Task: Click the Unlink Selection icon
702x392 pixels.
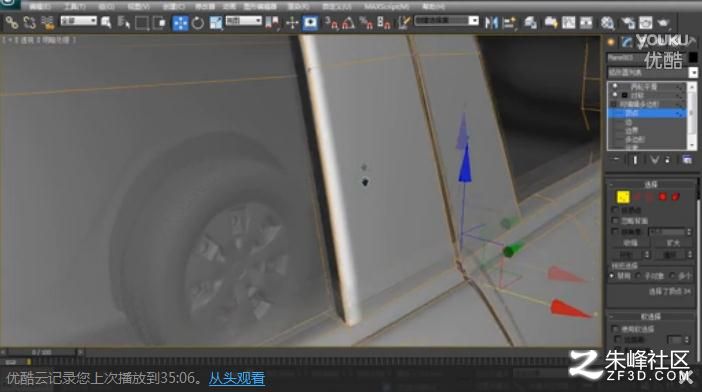Action: coord(30,22)
